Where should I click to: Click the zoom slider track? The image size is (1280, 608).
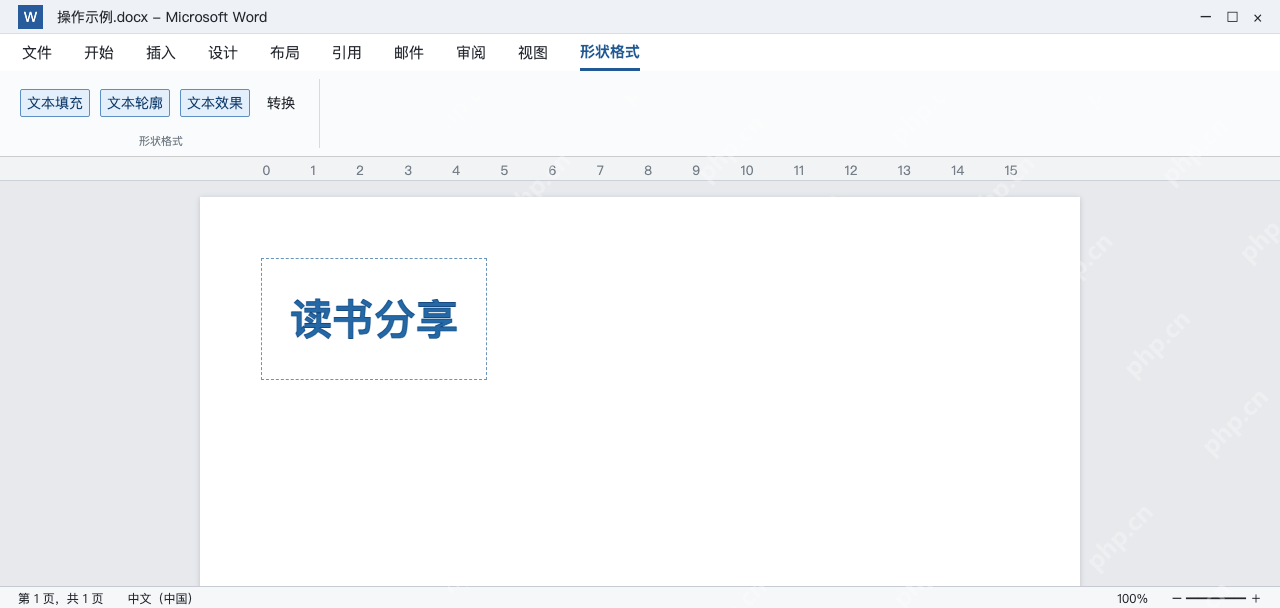pyautogui.click(x=1216, y=598)
